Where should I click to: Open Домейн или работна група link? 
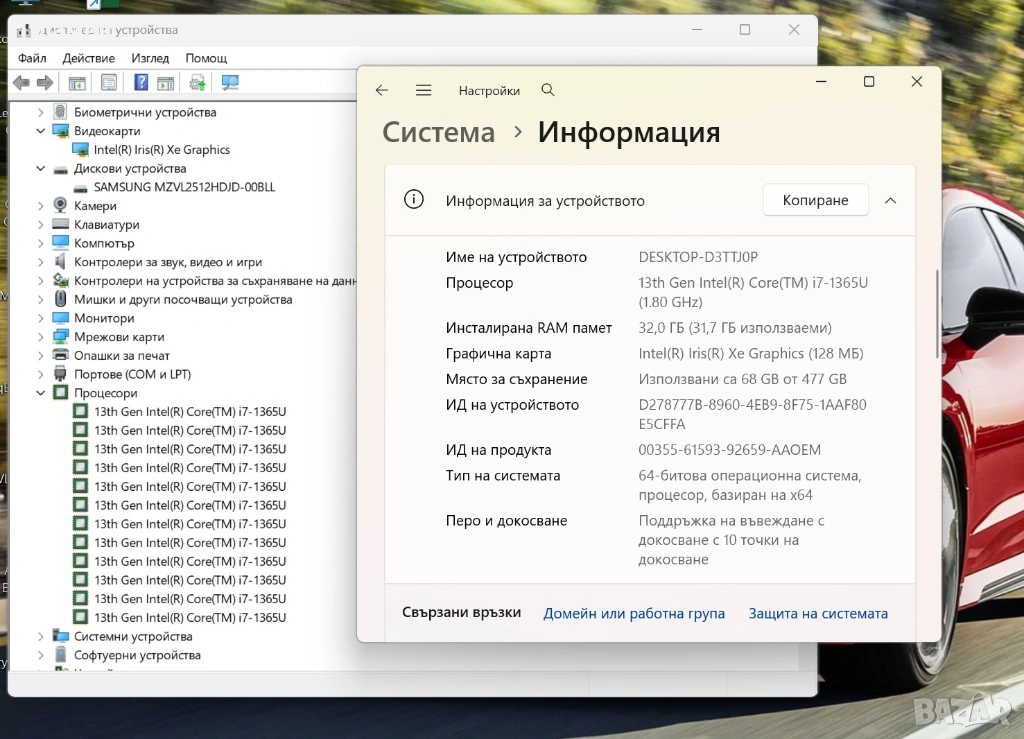pyautogui.click(x=634, y=613)
